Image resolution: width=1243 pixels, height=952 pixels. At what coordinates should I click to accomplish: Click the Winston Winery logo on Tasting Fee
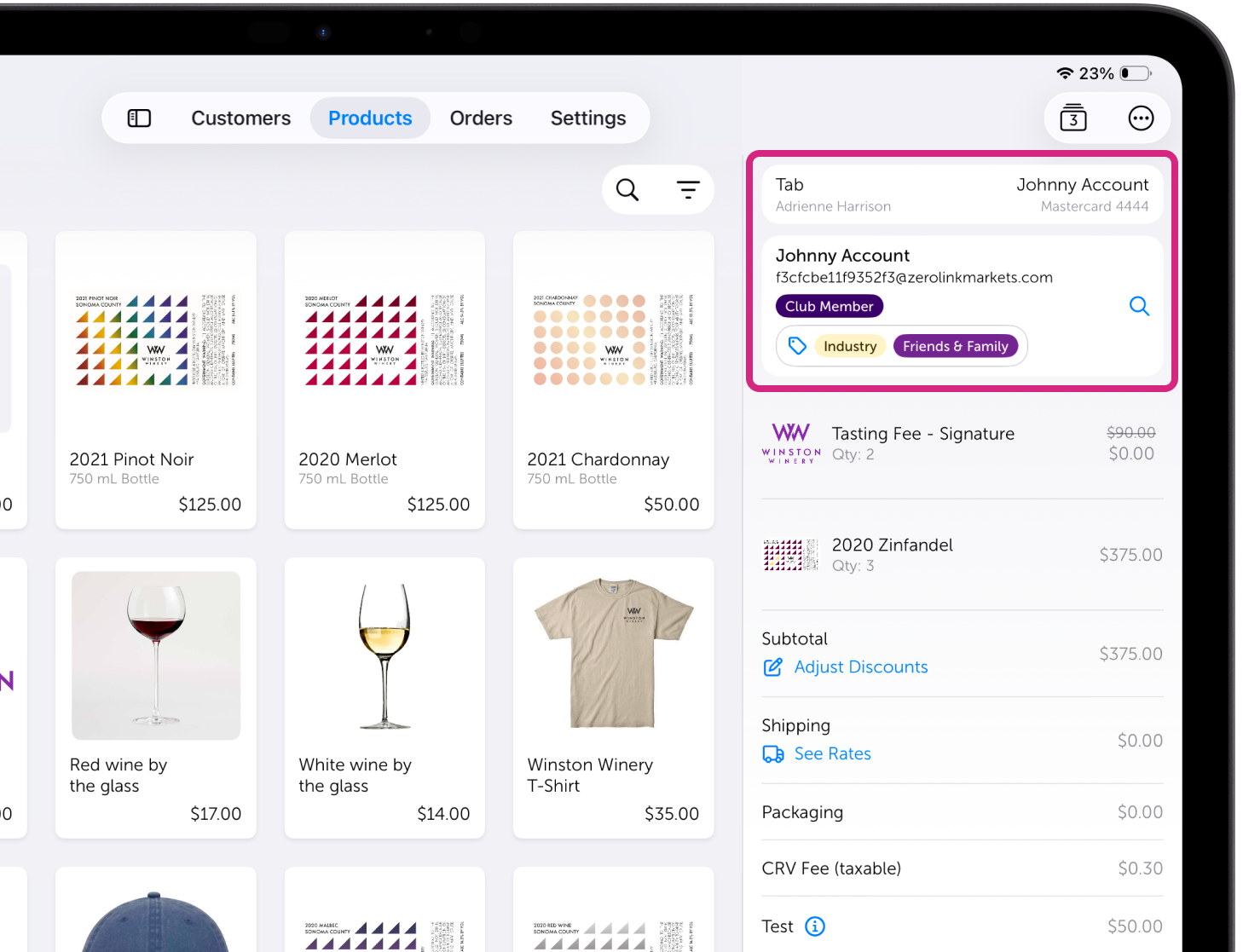pyautogui.click(x=791, y=443)
